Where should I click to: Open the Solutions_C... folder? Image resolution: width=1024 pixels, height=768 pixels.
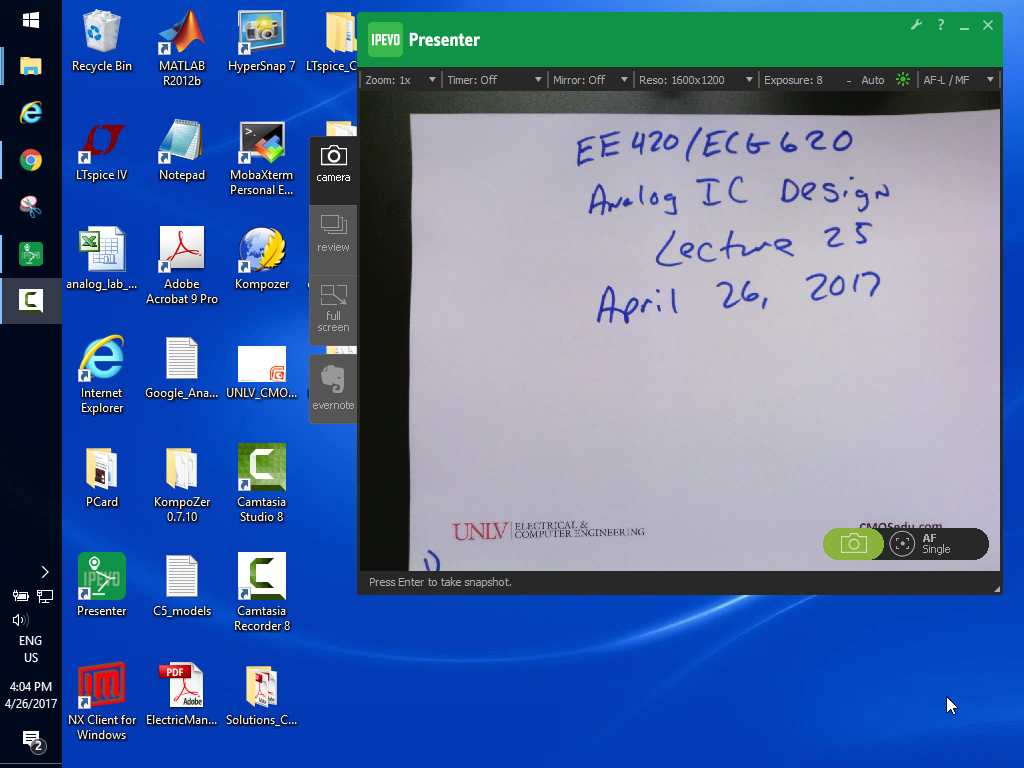click(x=261, y=695)
